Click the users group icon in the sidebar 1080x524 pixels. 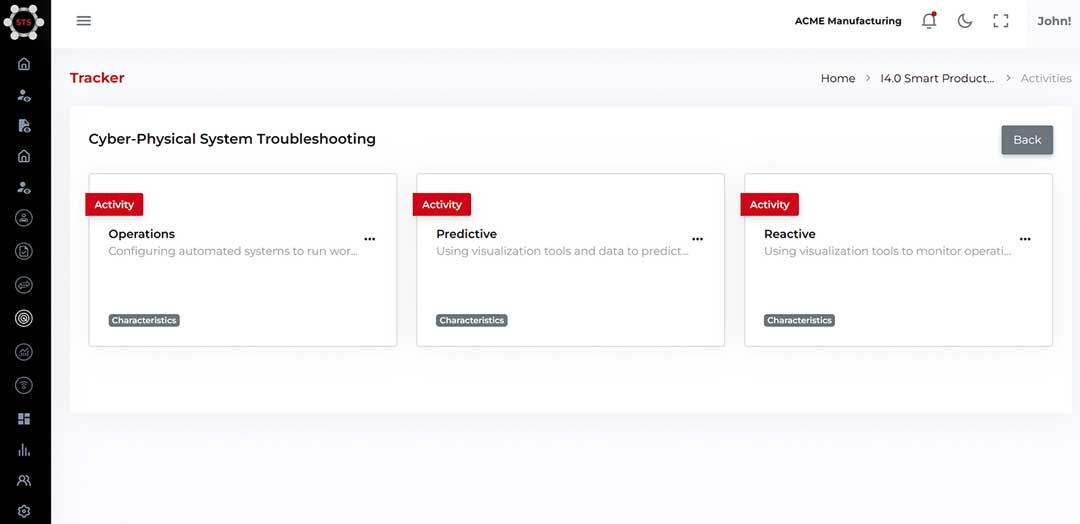tap(24, 481)
